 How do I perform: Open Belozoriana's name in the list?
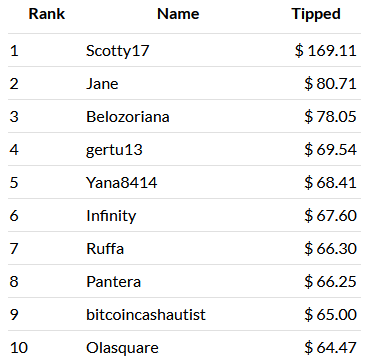click(x=128, y=117)
